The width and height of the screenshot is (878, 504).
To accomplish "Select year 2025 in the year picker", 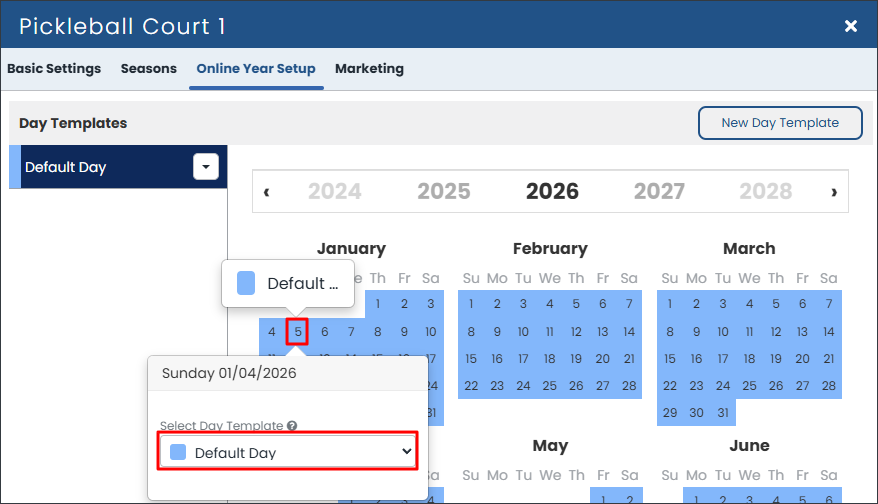I will click(x=443, y=192).
